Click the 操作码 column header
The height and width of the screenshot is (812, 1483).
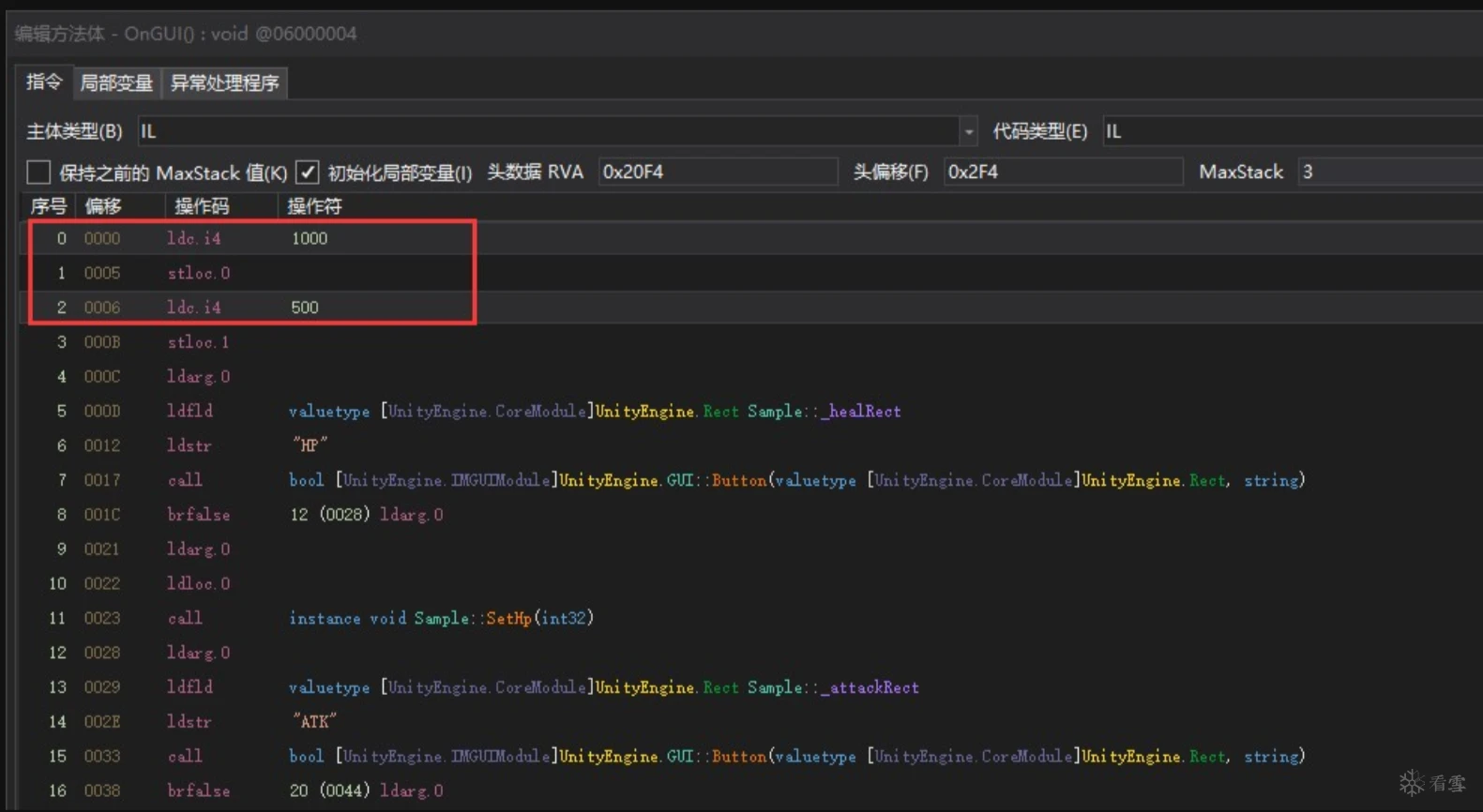202,206
